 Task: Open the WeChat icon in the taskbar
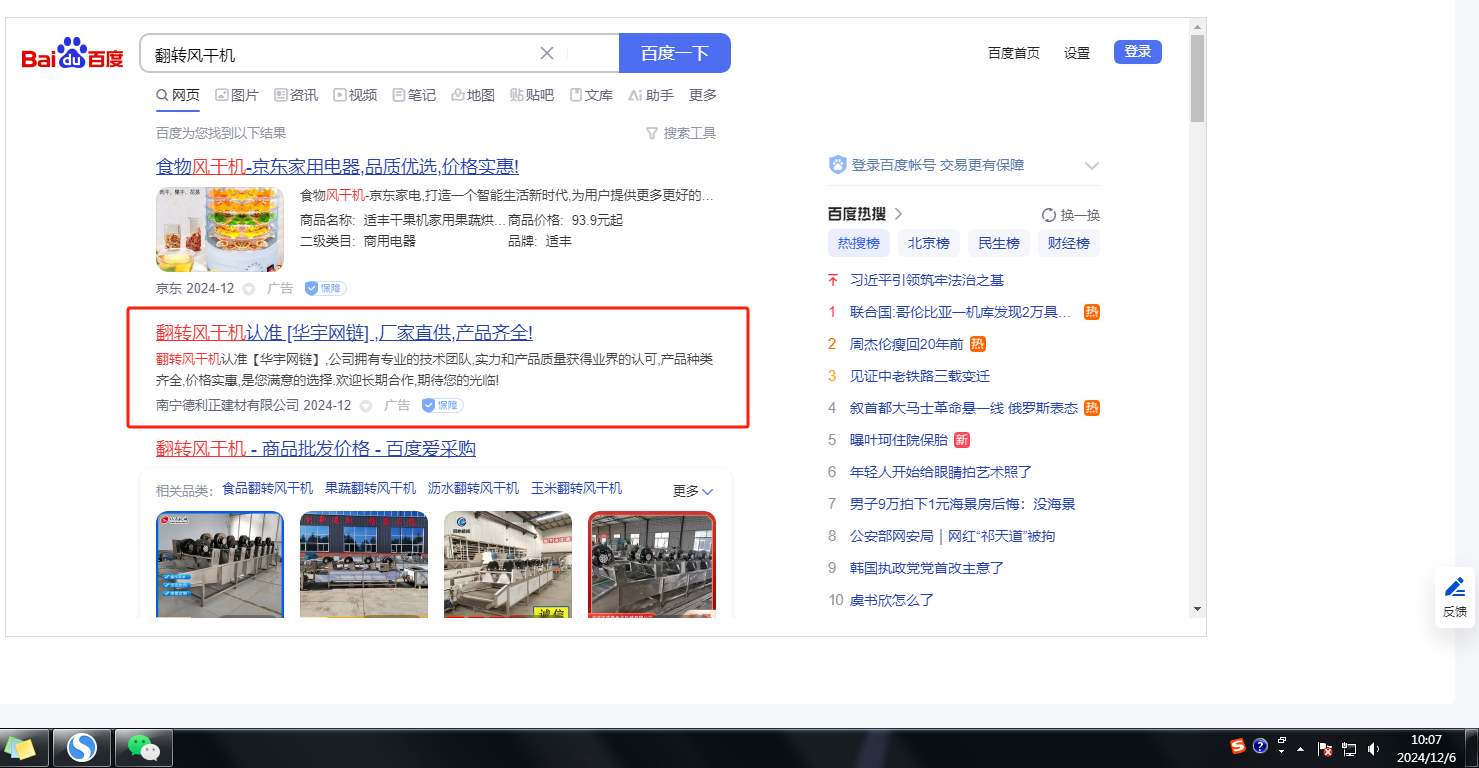144,747
